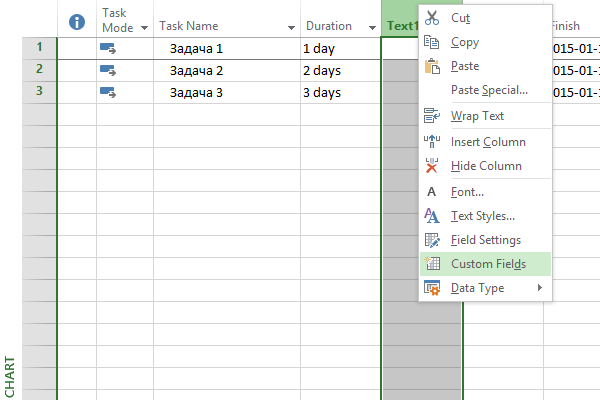Click the info indicator column icon
This screenshot has width=600, height=400.
coord(77,21)
